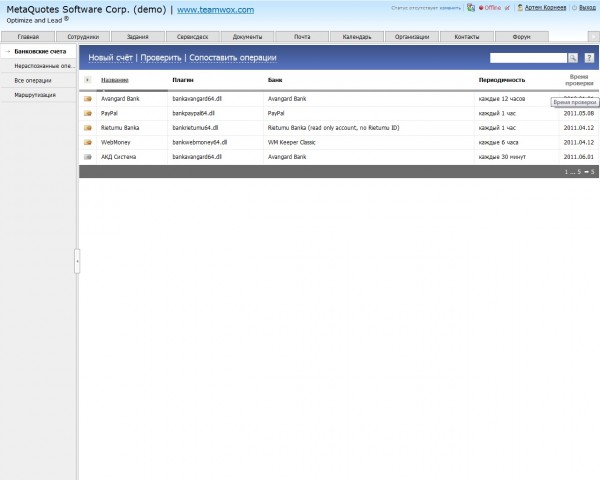Select the WebMoney name cell
Screen dimensions: 600x480
116,142
